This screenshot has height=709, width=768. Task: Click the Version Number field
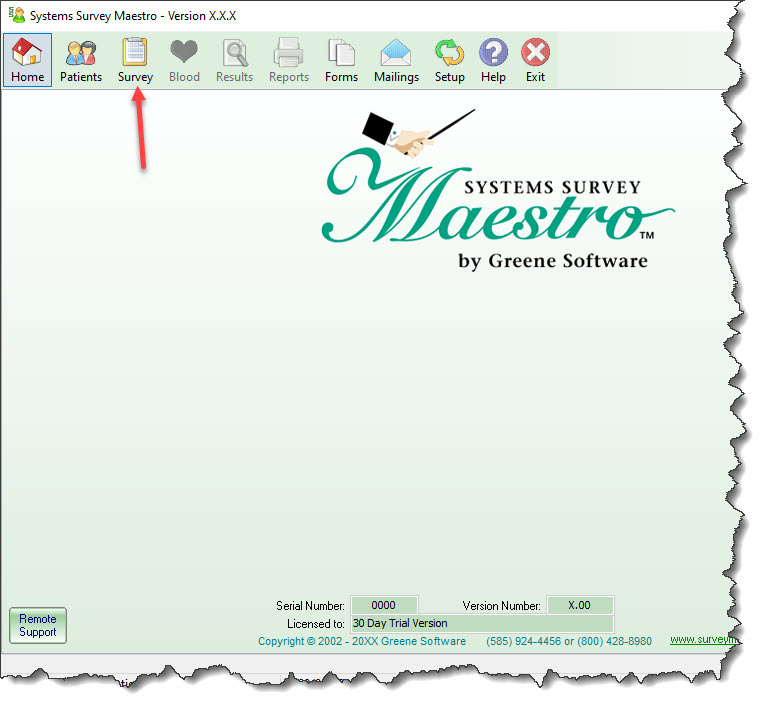[580, 606]
